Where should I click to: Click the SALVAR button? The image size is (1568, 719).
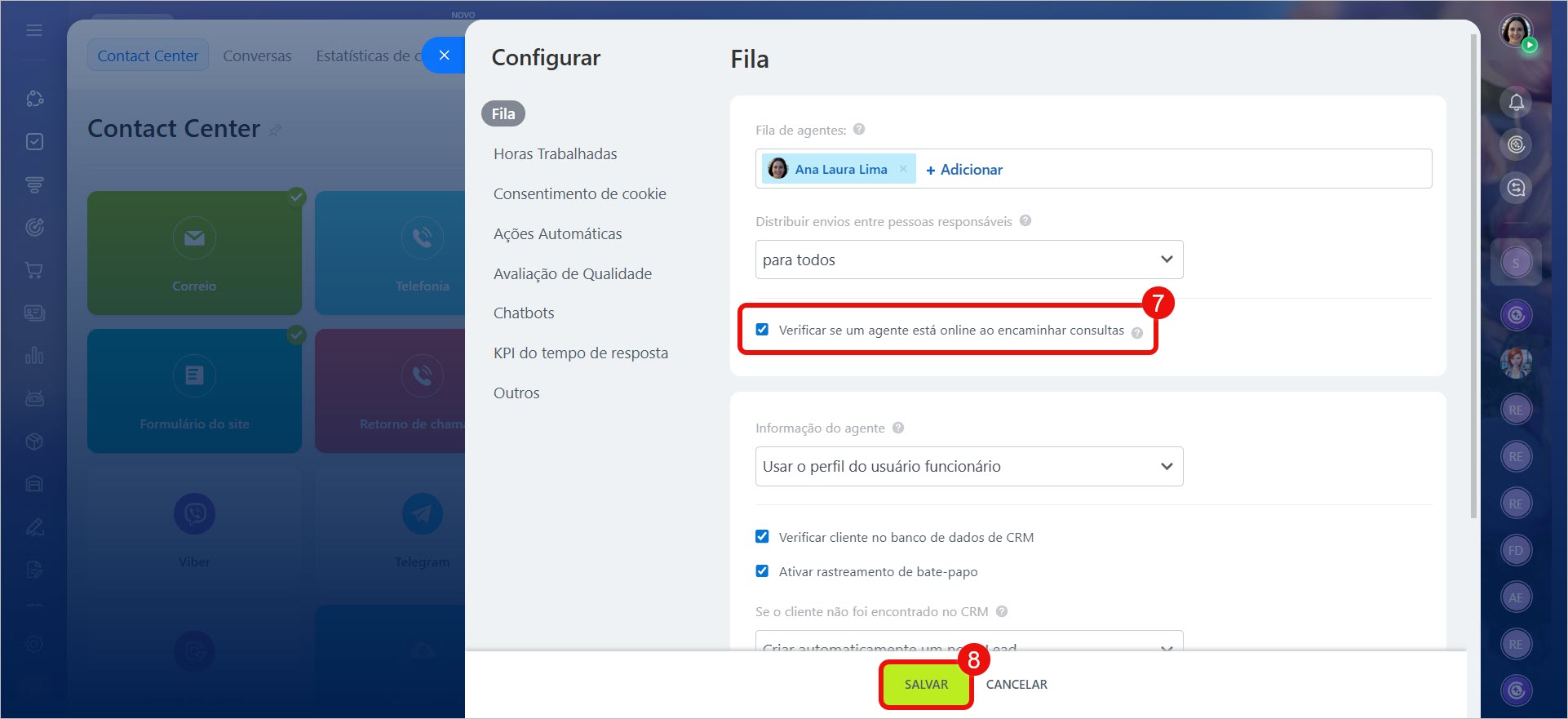pyautogui.click(x=926, y=685)
